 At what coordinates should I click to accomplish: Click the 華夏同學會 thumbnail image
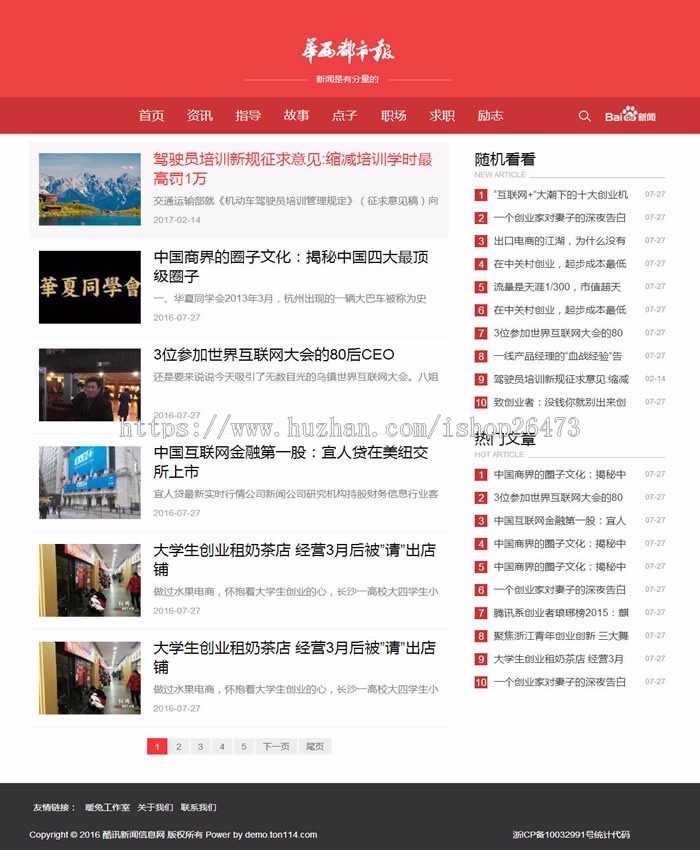[x=89, y=287]
